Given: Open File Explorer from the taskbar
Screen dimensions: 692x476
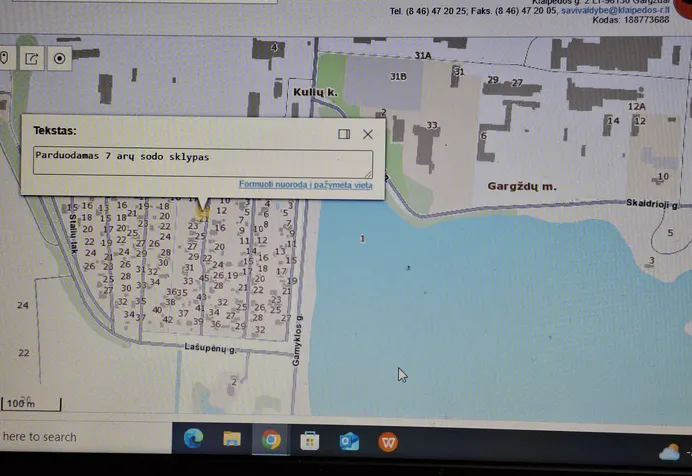Looking at the screenshot, I should [232, 439].
